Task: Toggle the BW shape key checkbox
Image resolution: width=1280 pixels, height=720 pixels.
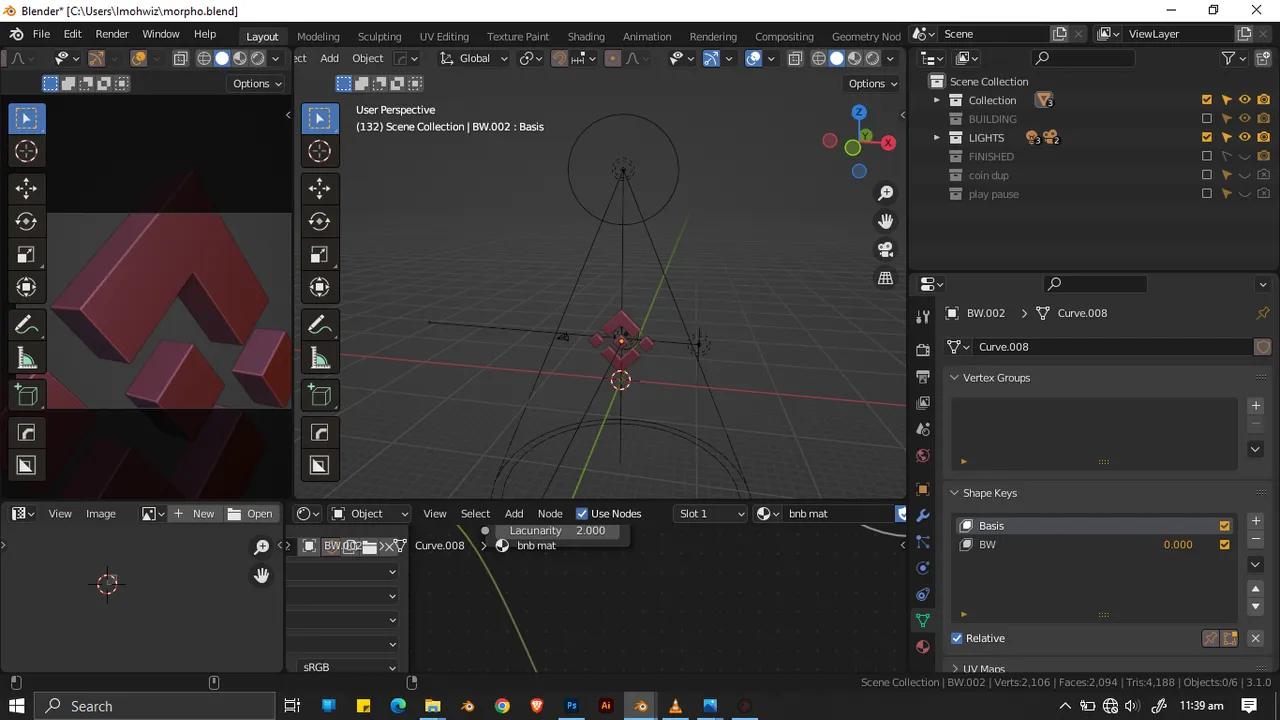Action: (1224, 545)
